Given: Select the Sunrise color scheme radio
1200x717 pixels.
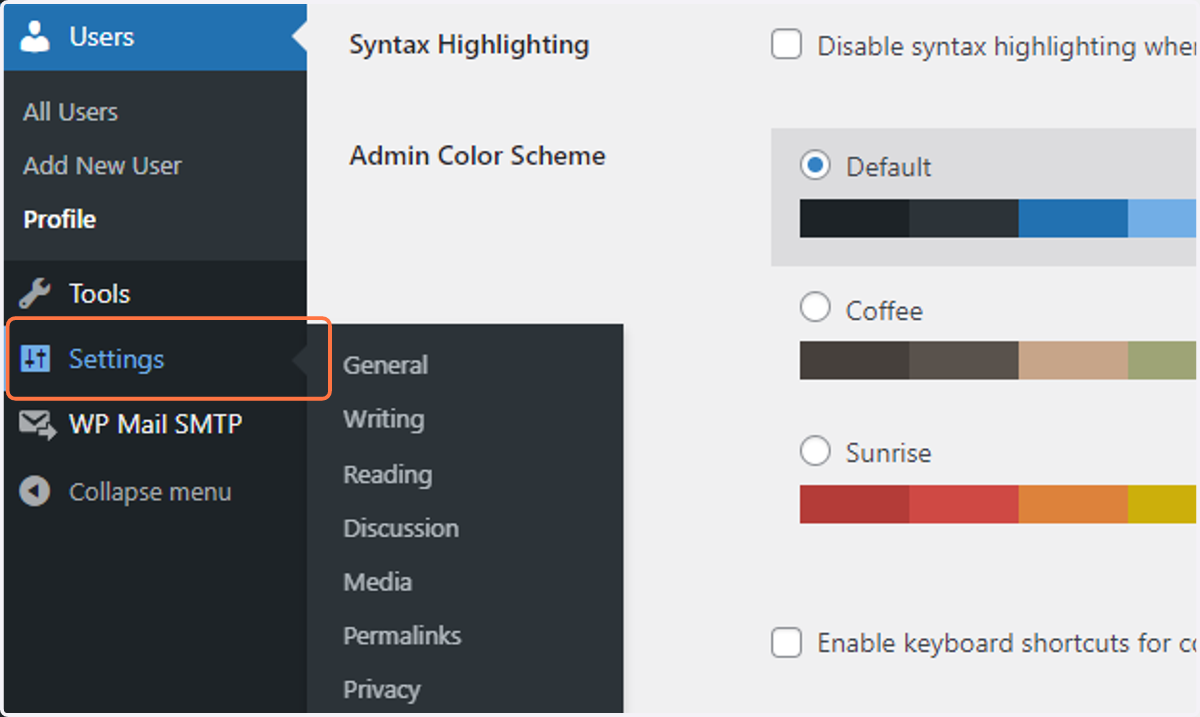Looking at the screenshot, I should 815,451.
